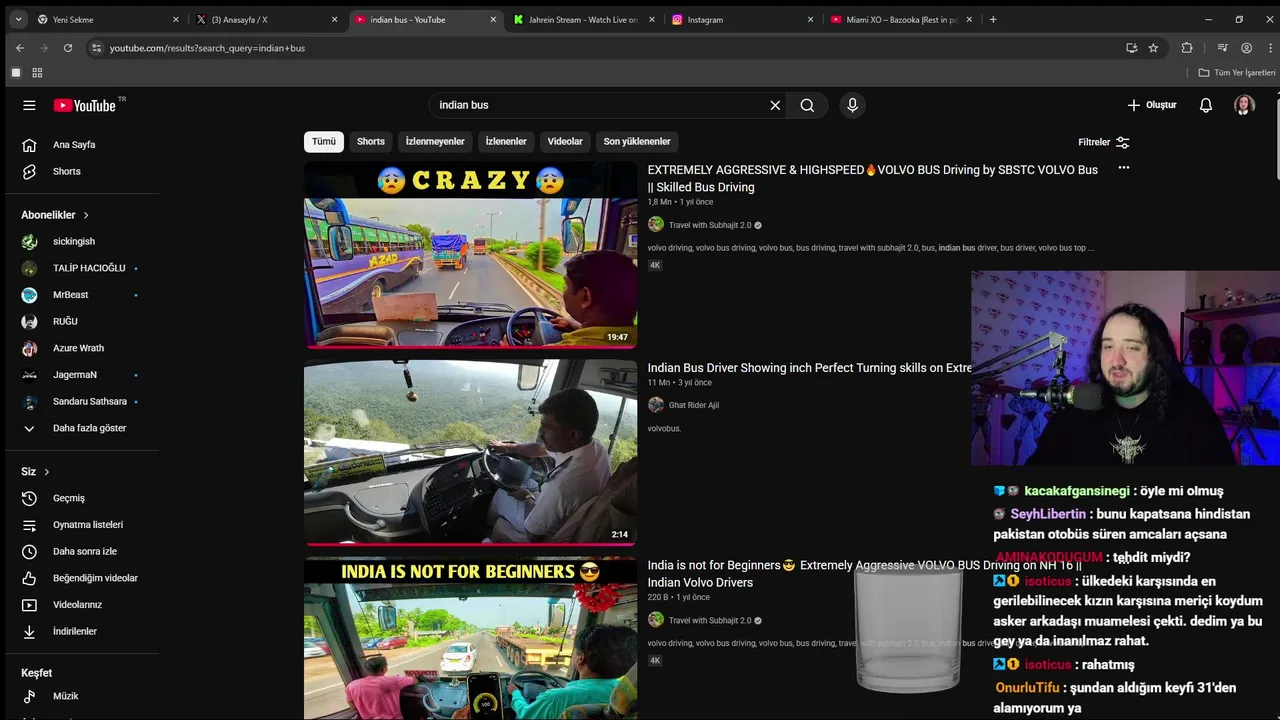The width and height of the screenshot is (1280, 720).
Task: Open the more actions menu for the EXTREMELY AGGRESSIVE Volvo video
Action: click(x=1124, y=168)
